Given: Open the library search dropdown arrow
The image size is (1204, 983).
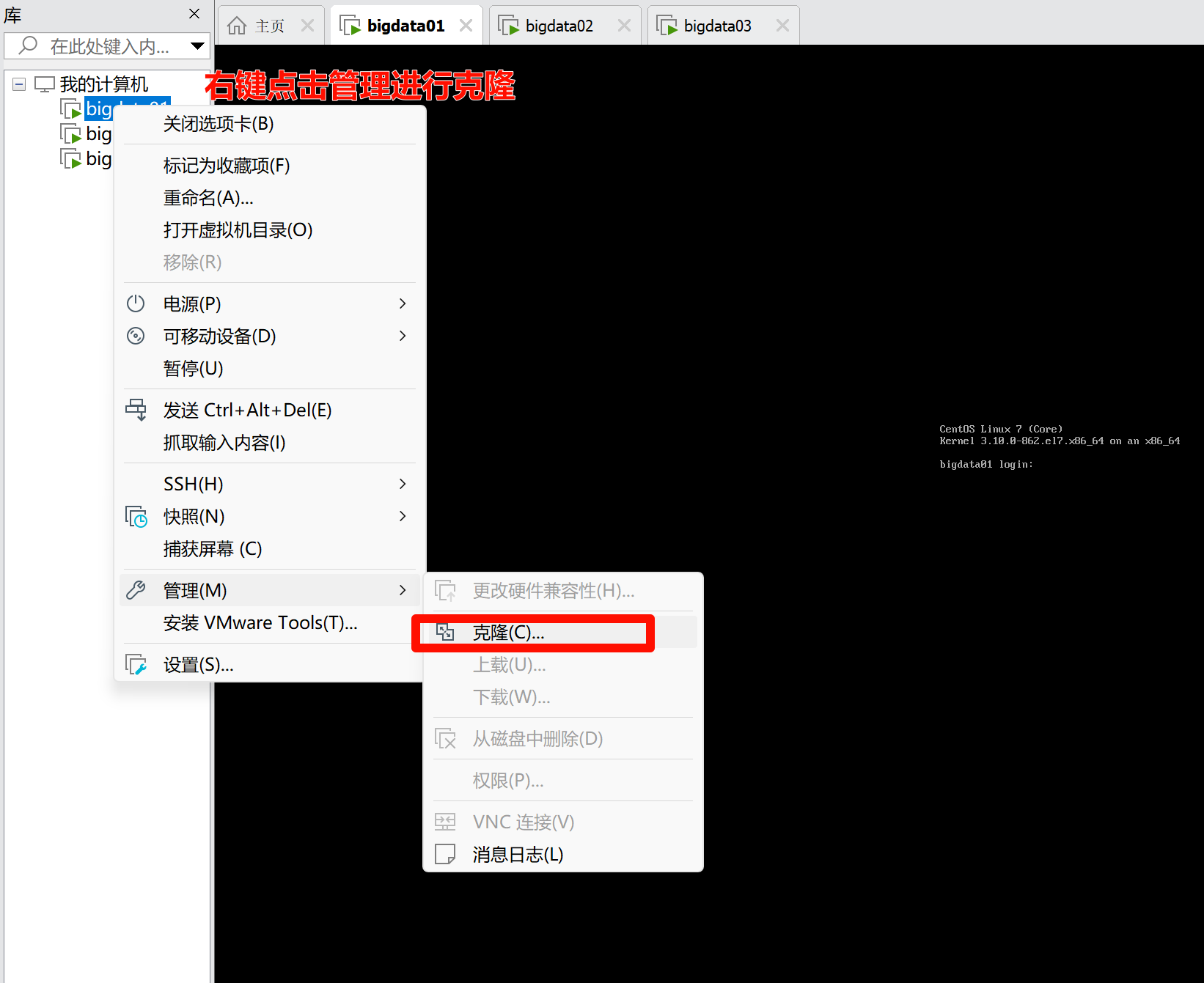Looking at the screenshot, I should 197,46.
